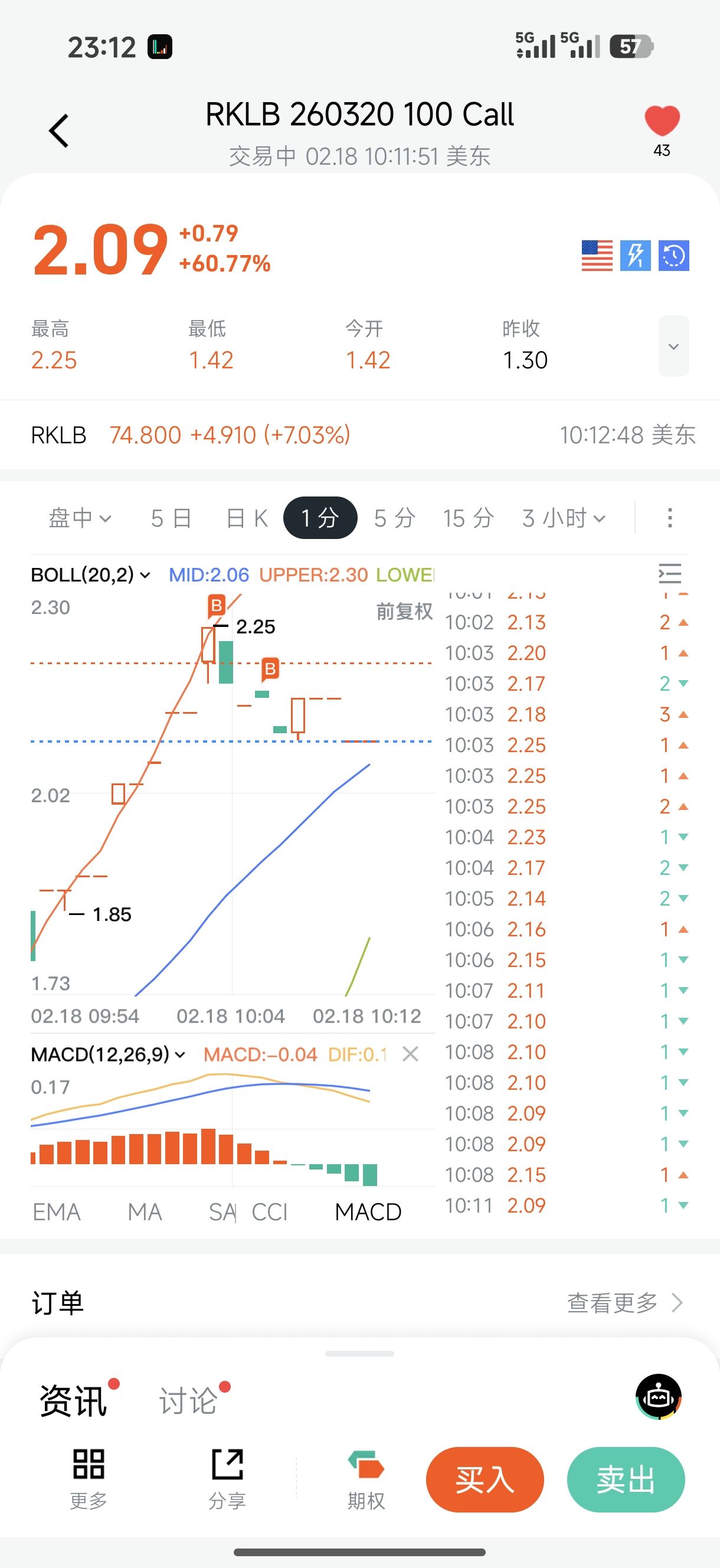Tap the 更多 grid icon
Viewport: 720px width, 1568px height.
[89, 1464]
